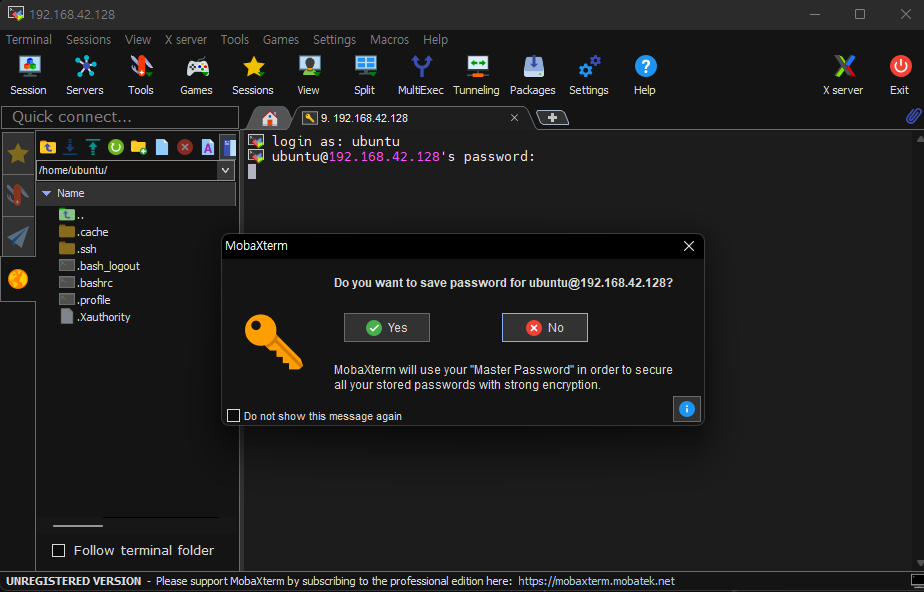Click the rename 'A' SFTP icon
The width and height of the screenshot is (924, 592).
tap(207, 147)
